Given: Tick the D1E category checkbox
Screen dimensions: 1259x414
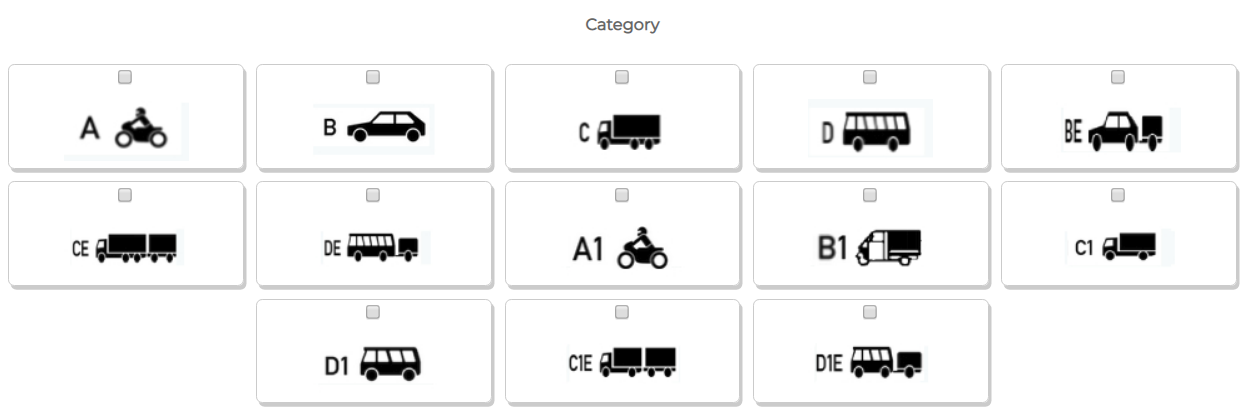Looking at the screenshot, I should [870, 312].
